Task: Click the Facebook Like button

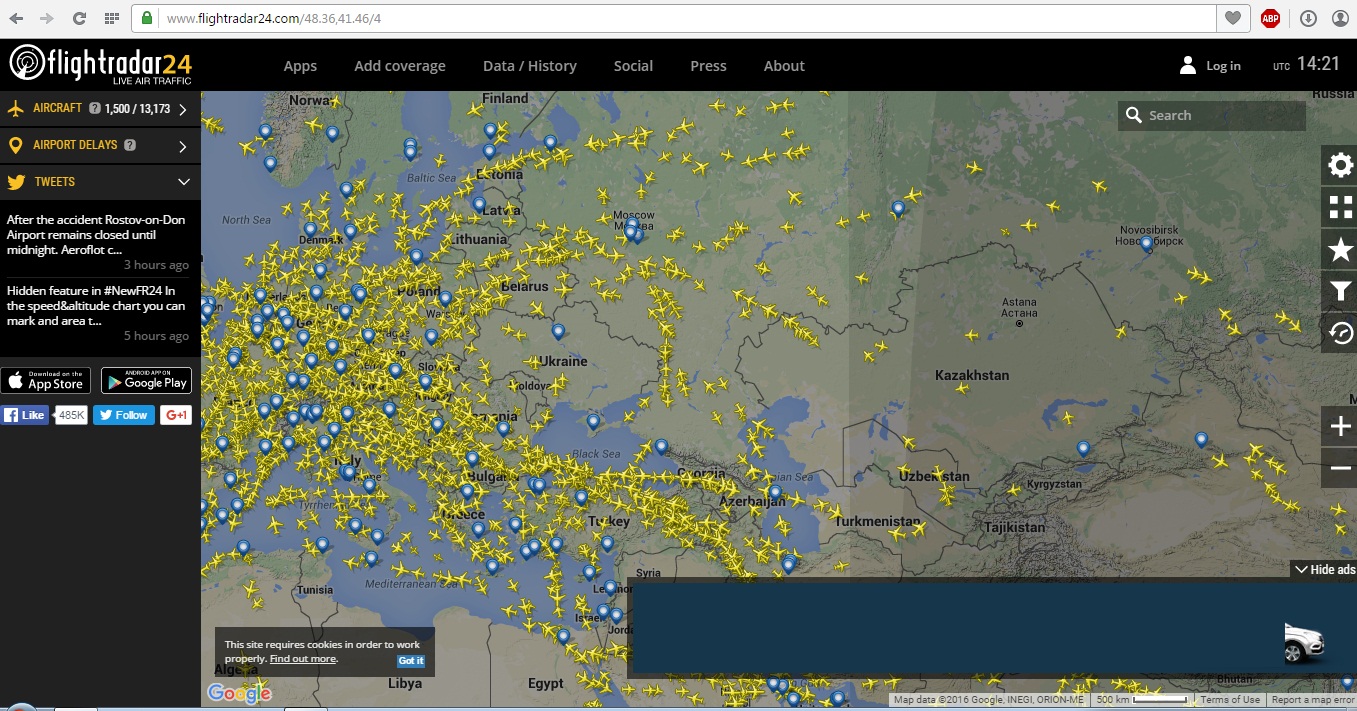Action: coord(25,415)
